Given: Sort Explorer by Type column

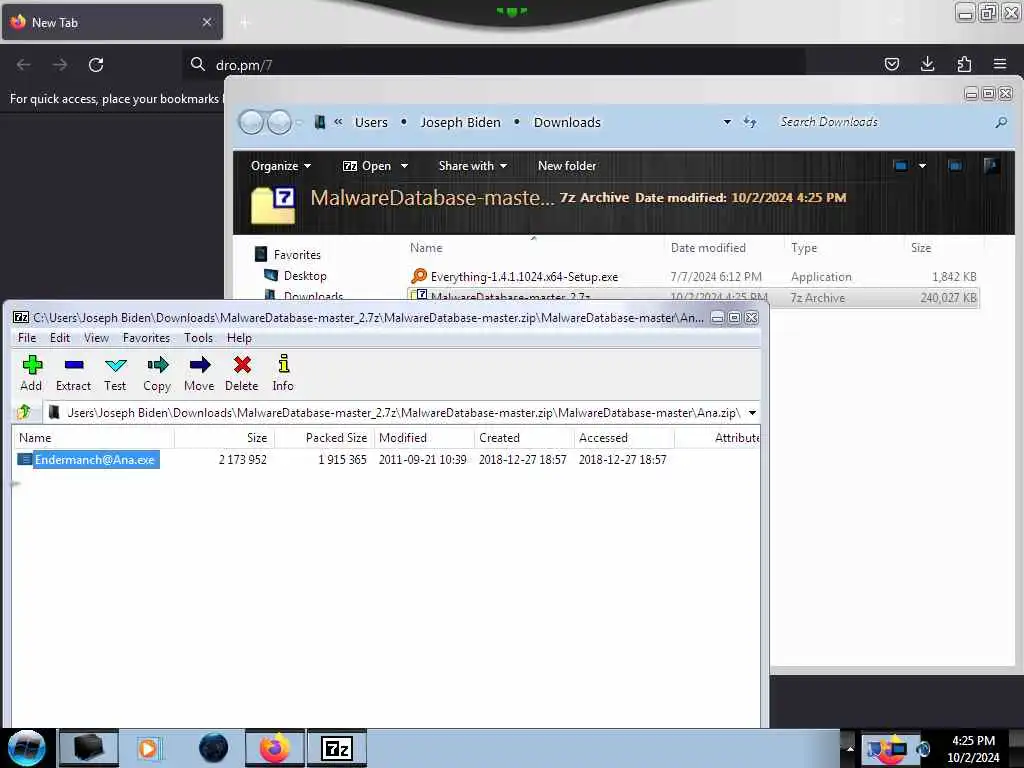Looking at the screenshot, I should pyautogui.click(x=843, y=248).
